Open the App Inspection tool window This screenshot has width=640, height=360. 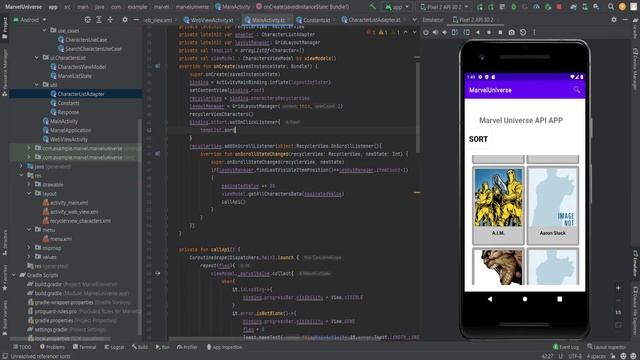tap(224, 347)
